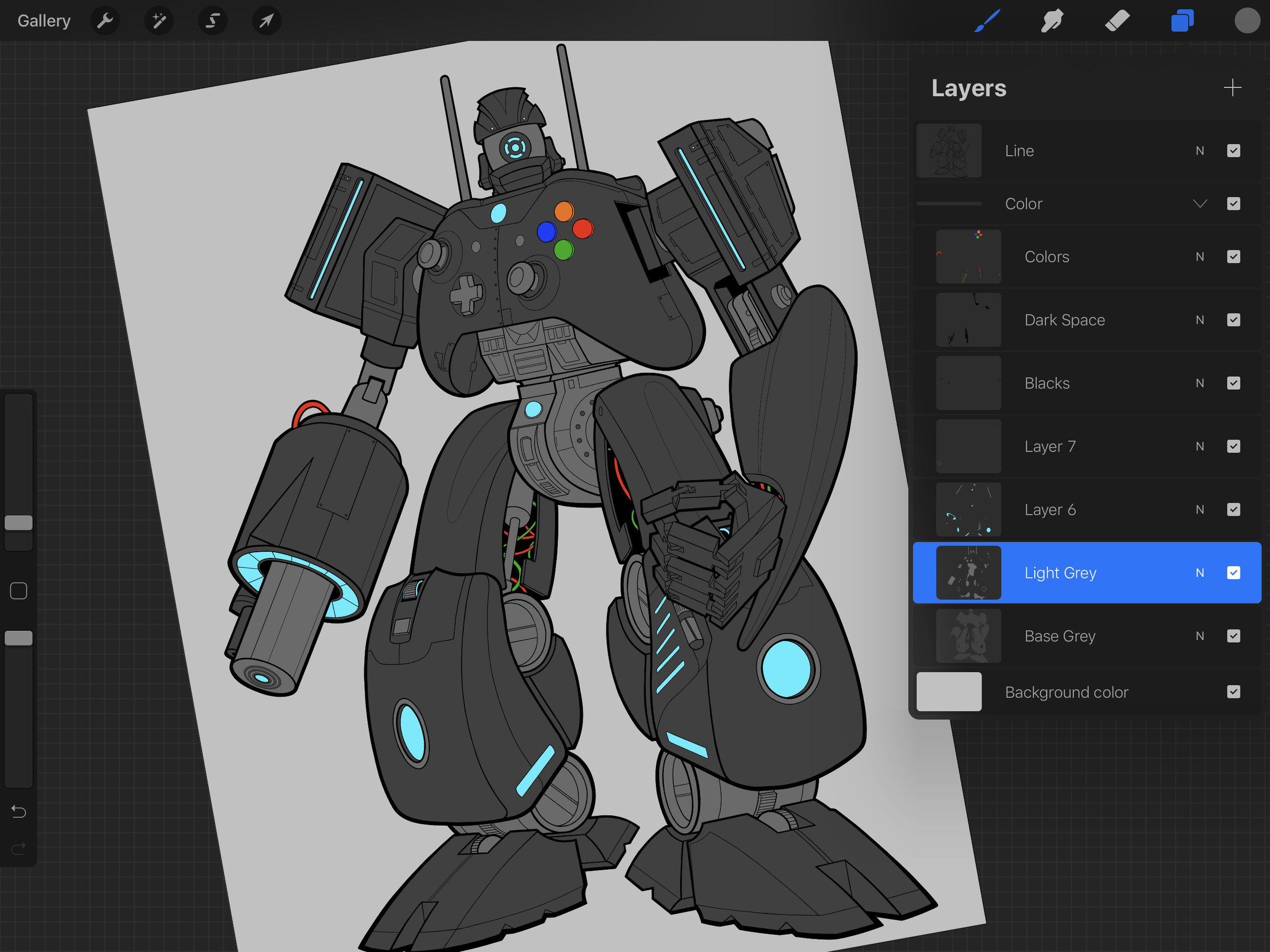Hide the Light Grey layer
Image resolution: width=1270 pixels, height=952 pixels.
point(1234,573)
